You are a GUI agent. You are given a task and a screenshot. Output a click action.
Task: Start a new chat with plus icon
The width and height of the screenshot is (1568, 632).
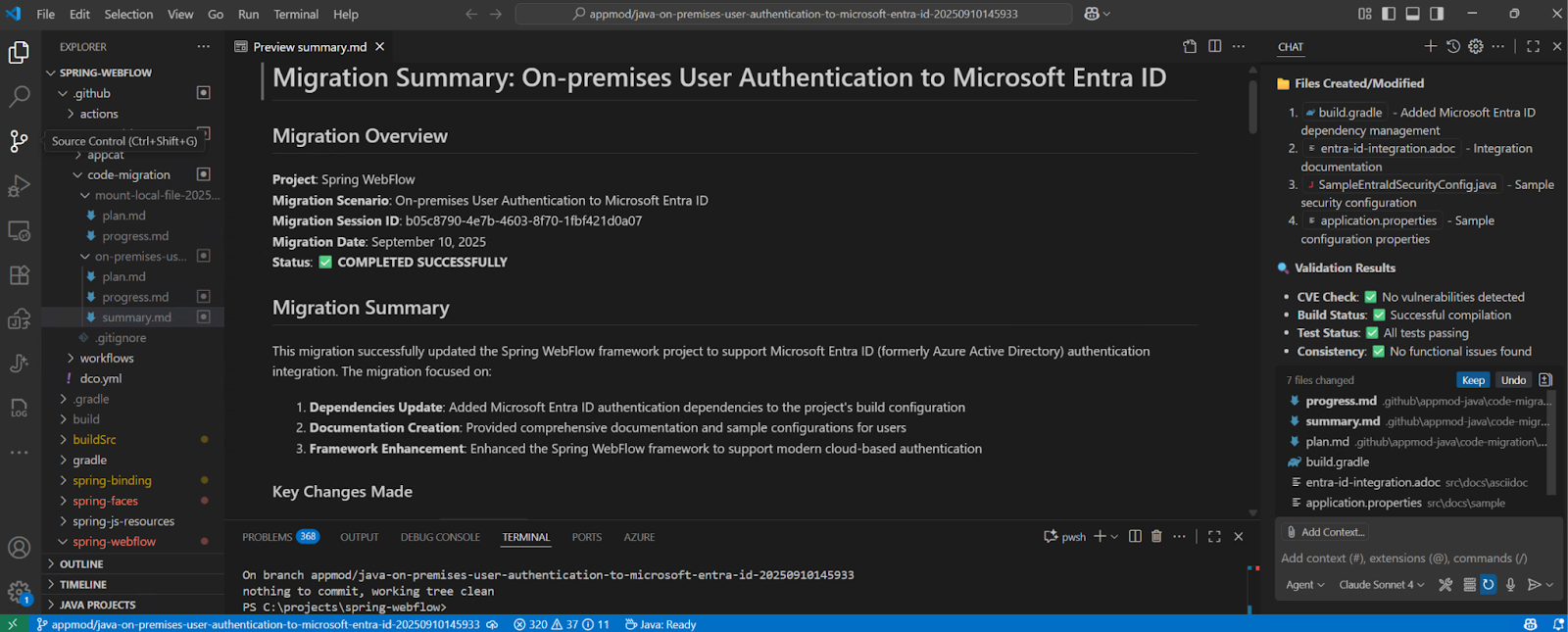(1430, 46)
